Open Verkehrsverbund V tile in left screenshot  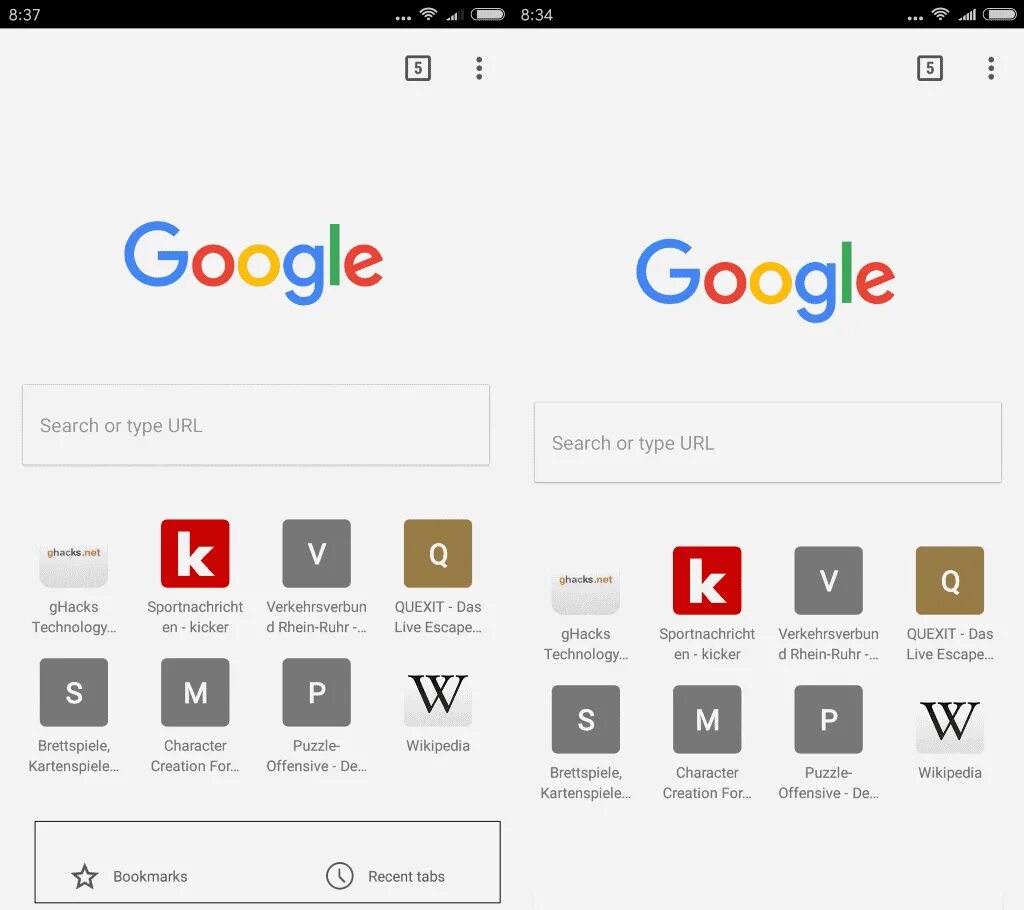[317, 553]
